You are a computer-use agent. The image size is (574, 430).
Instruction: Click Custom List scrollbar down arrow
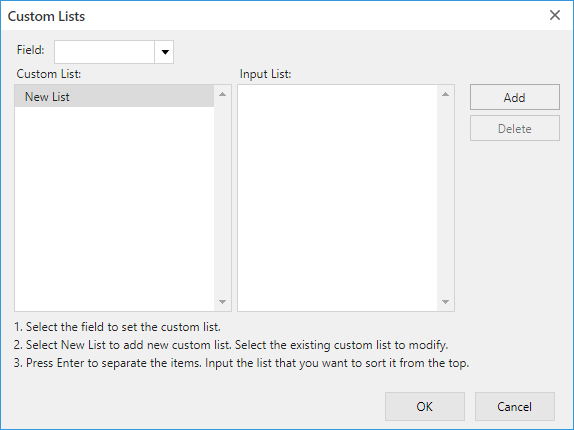tap(222, 302)
